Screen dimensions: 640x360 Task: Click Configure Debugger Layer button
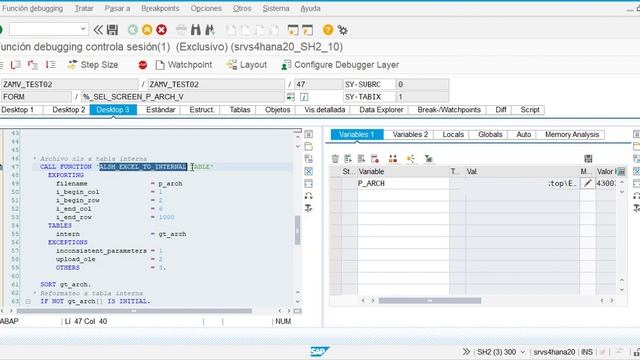tap(340, 65)
